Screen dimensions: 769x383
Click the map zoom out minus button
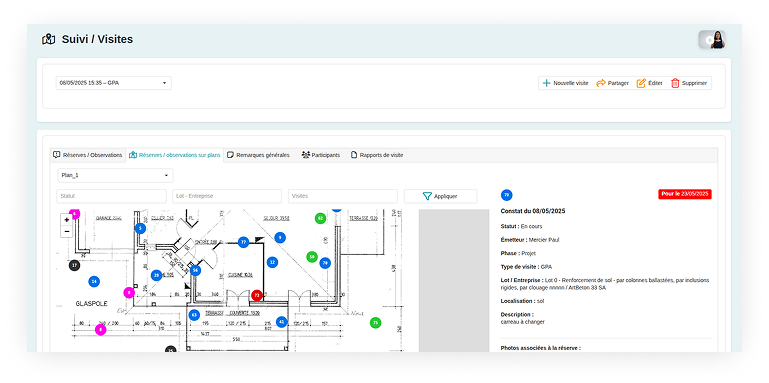pyautogui.click(x=67, y=231)
